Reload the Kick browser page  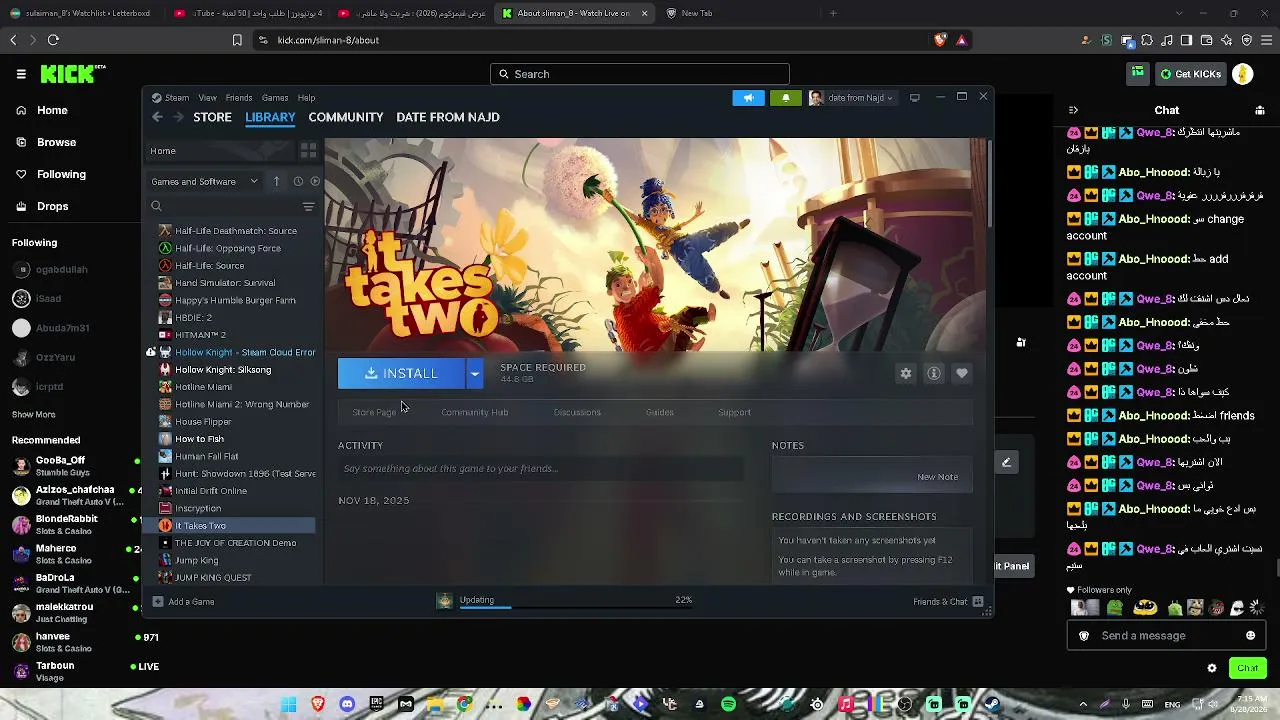pos(53,40)
